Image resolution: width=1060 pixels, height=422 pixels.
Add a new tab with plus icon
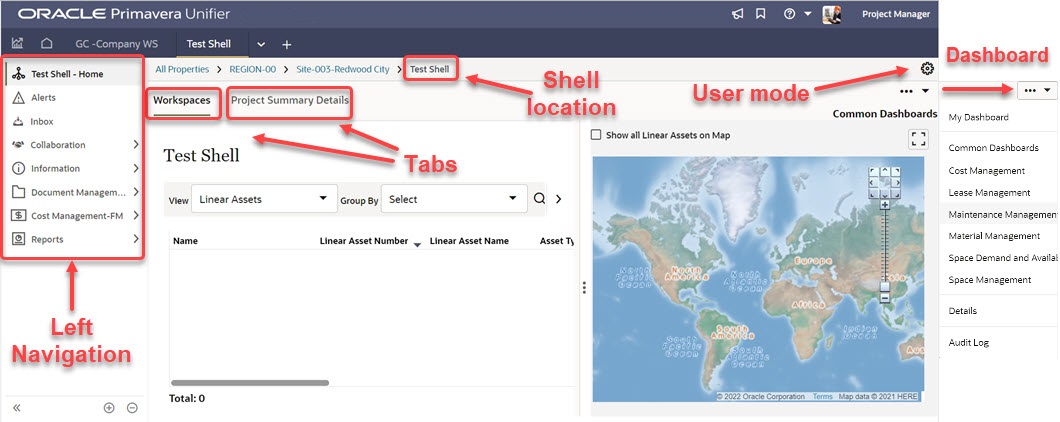tap(287, 45)
